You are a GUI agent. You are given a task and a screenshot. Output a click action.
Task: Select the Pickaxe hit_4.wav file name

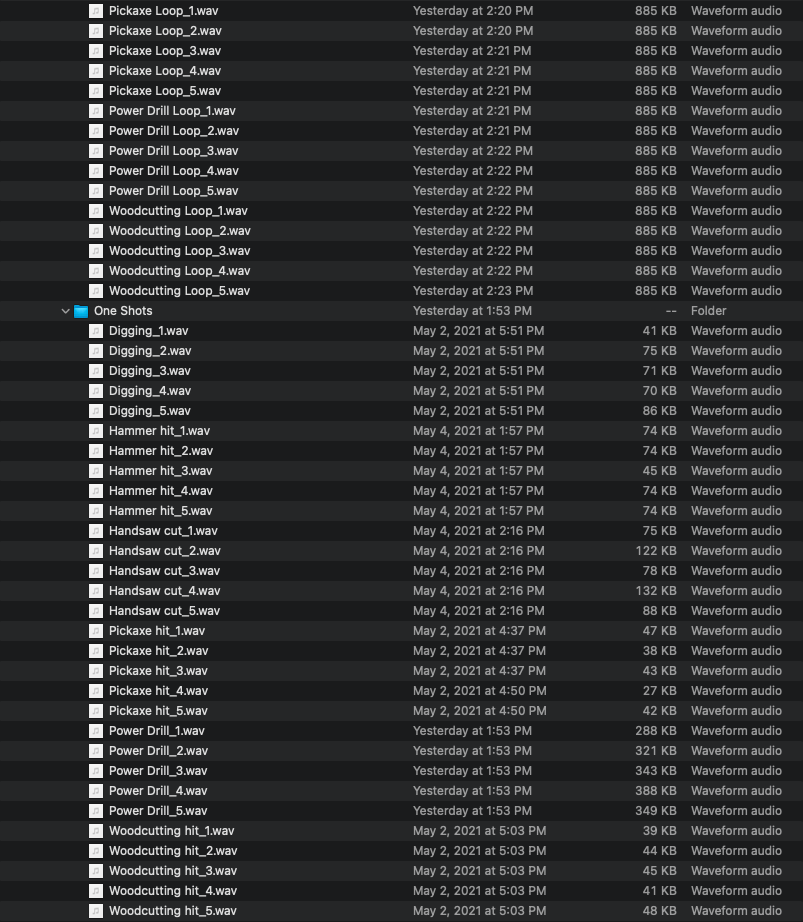[158, 691]
